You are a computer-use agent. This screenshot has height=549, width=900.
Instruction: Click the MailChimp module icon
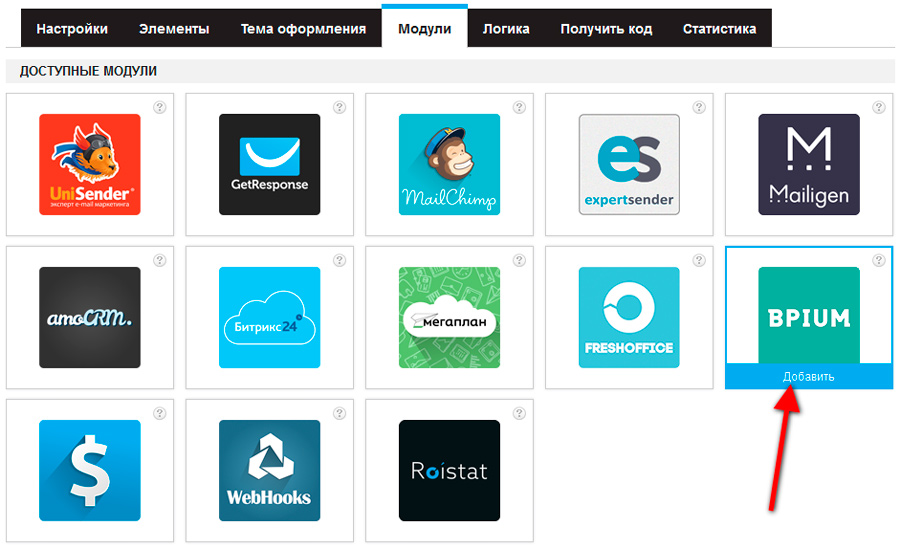click(449, 164)
